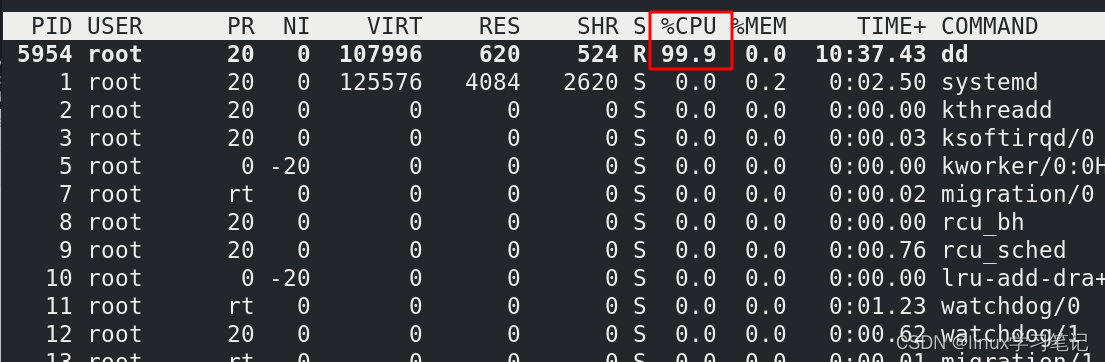Click PID 12 in the list
Viewport: 1105px width, 362px height.
click(x=58, y=334)
